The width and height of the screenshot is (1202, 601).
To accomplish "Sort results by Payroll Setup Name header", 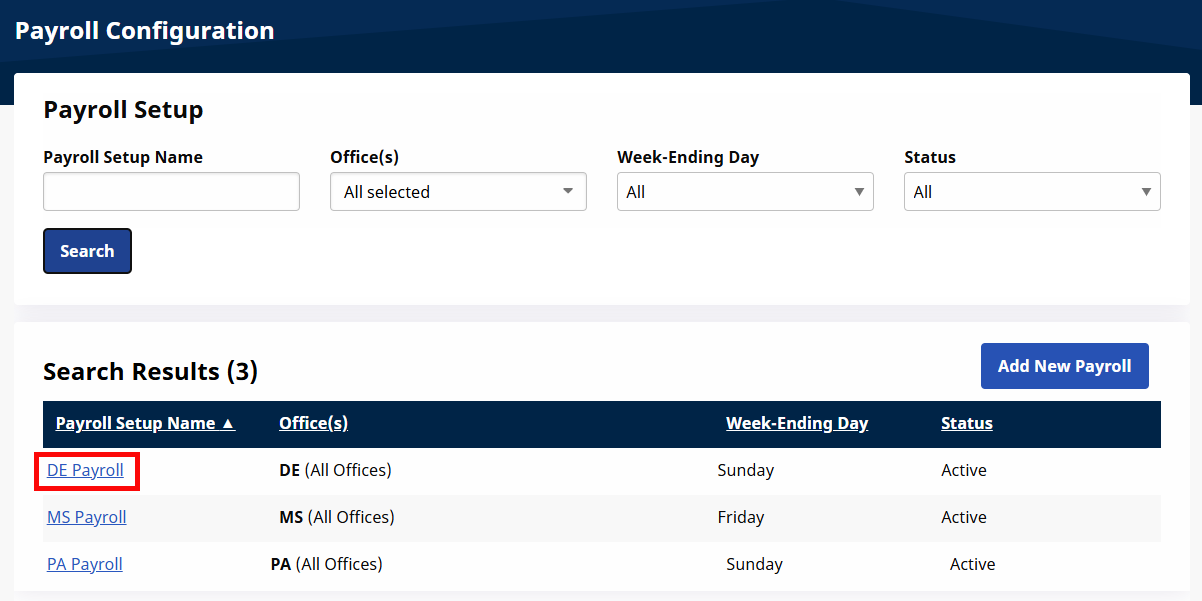I will (x=145, y=423).
